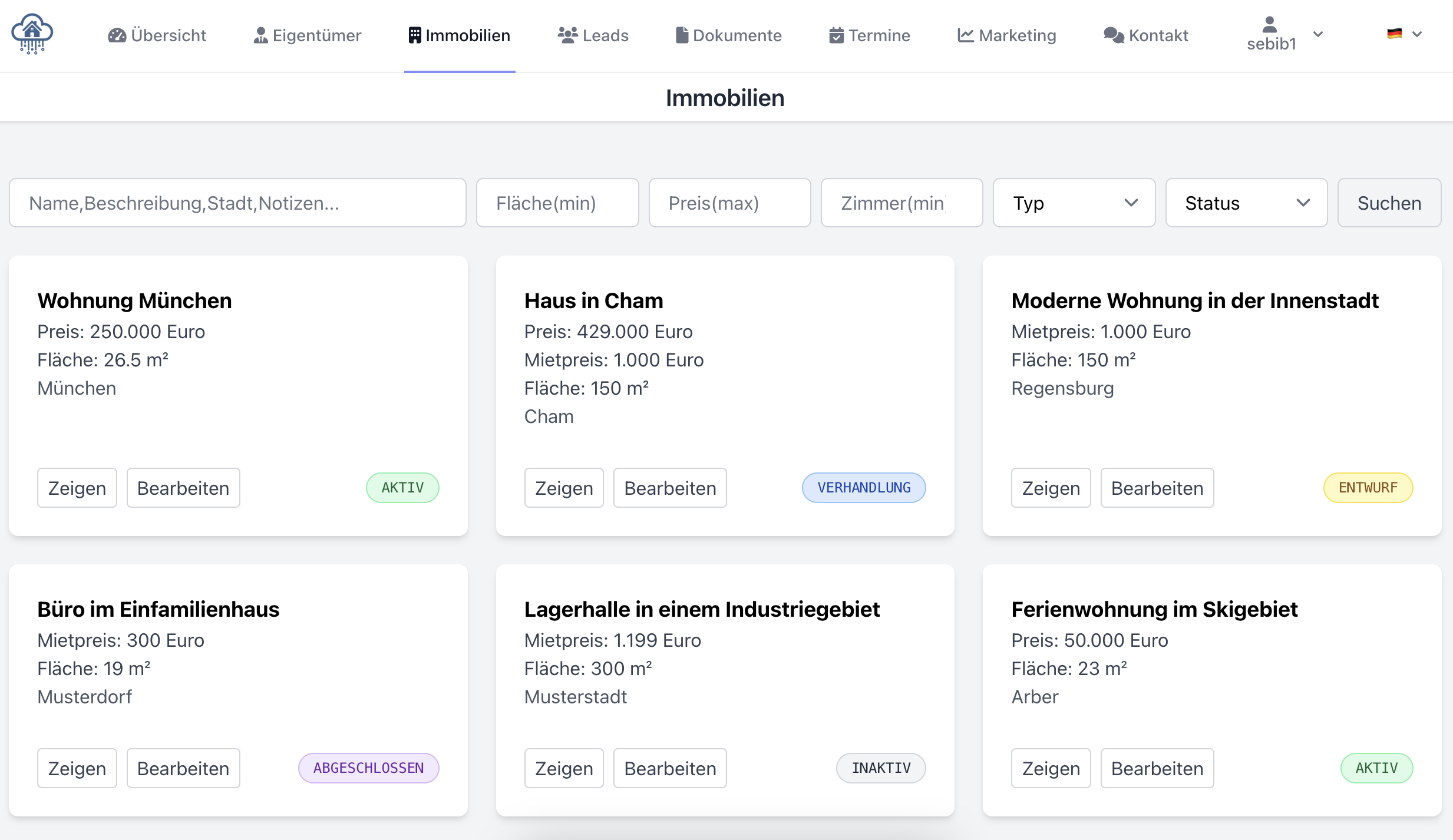Click the Wohnung München card title
Image resolution: width=1453 pixels, height=840 pixels.
tap(134, 300)
